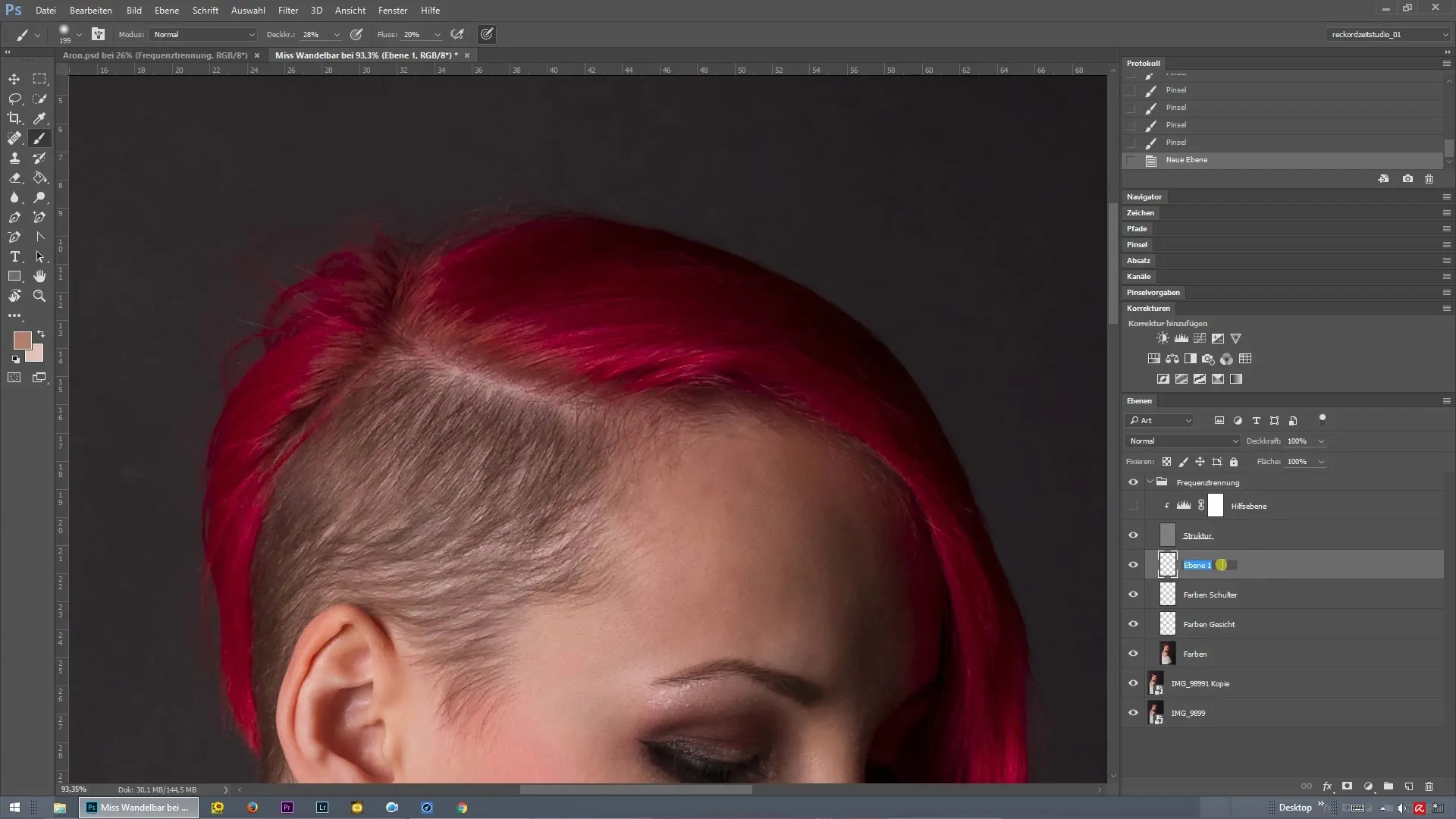Select the Hand tool

tap(39, 276)
